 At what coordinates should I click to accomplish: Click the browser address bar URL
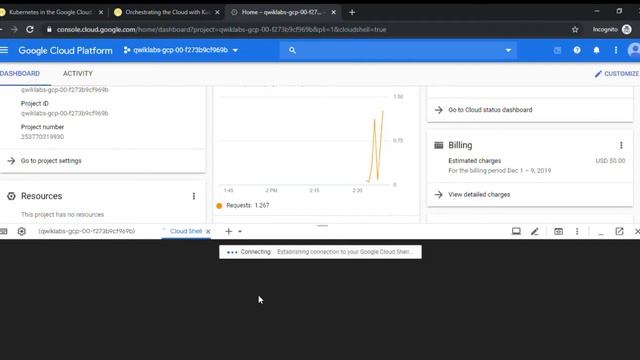[222, 29]
